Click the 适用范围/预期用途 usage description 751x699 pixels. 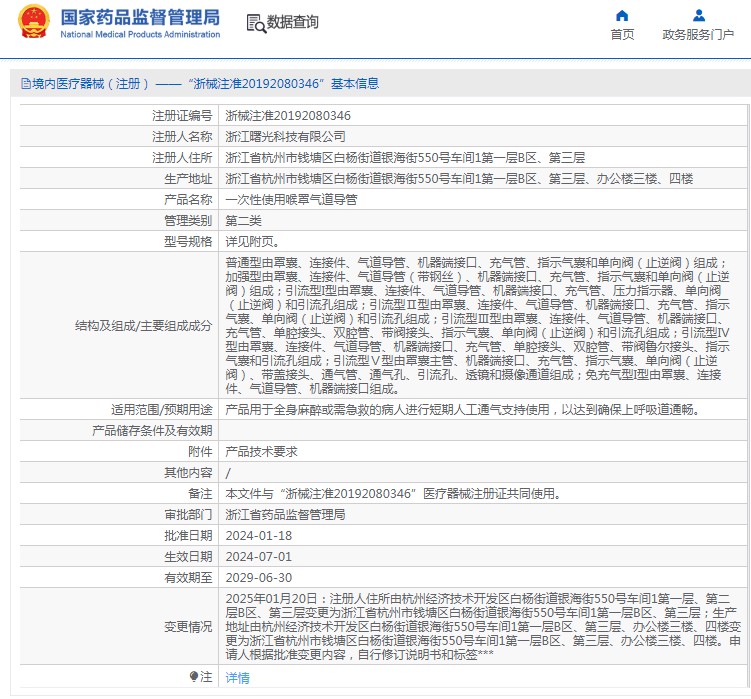point(465,410)
